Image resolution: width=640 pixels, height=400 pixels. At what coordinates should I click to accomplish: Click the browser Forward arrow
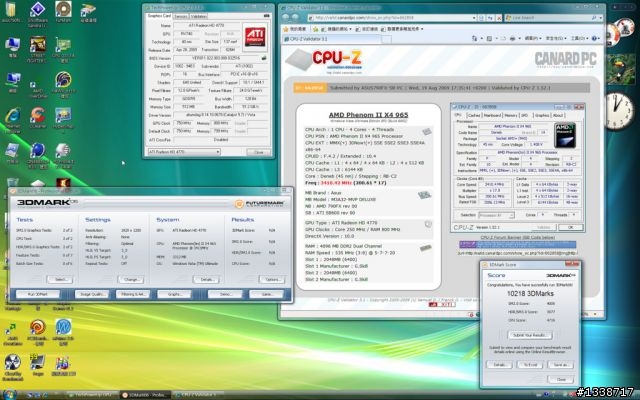(x=296, y=18)
